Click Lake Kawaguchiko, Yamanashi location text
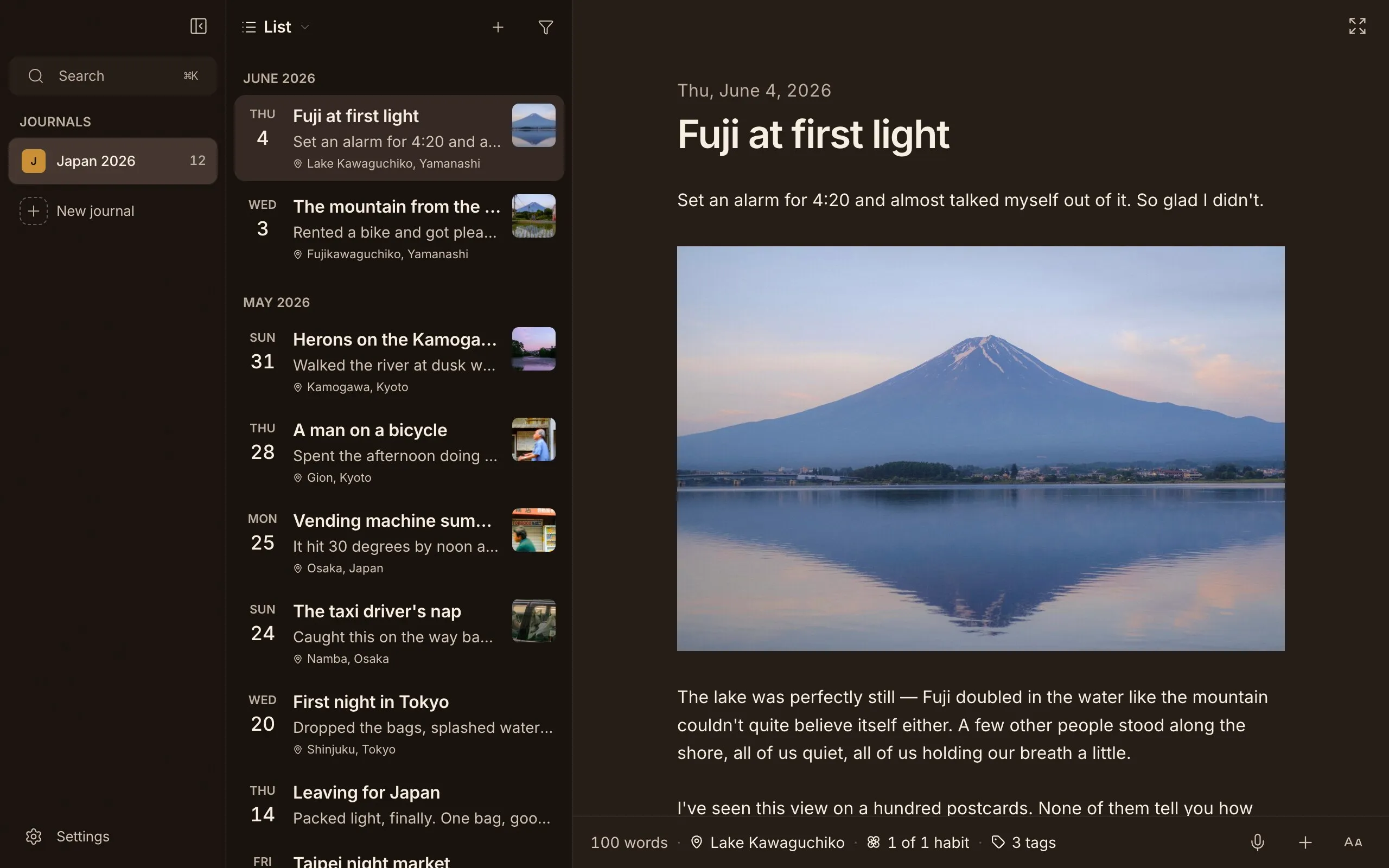Screen dimensions: 1389x868 (x=394, y=164)
